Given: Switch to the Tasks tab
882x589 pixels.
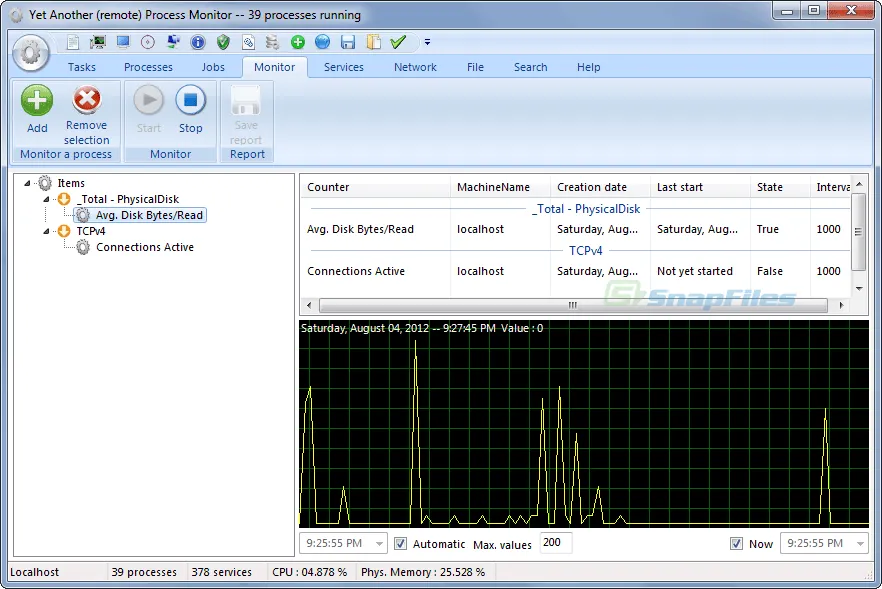Looking at the screenshot, I should click(82, 67).
